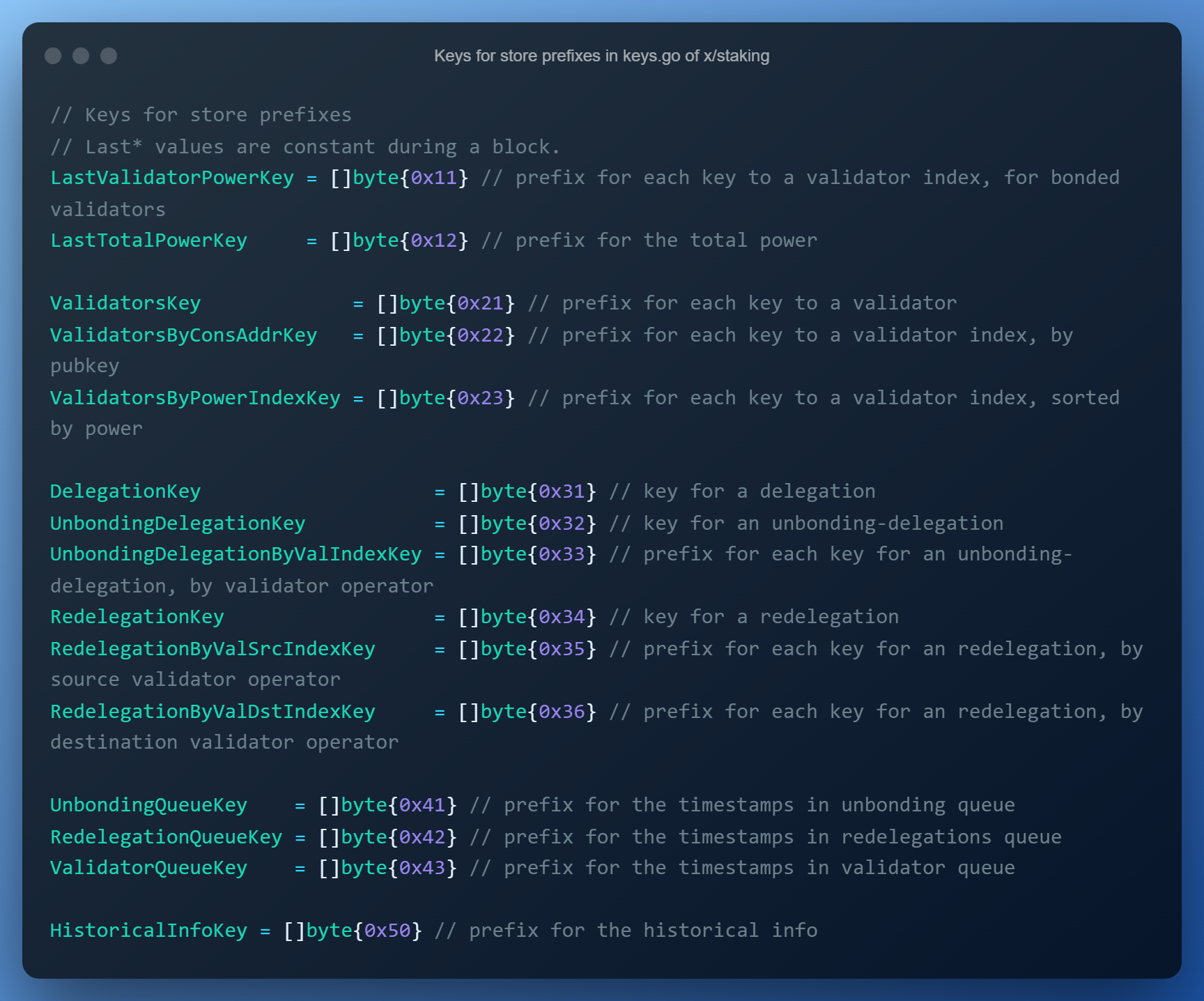This screenshot has width=1204, height=1001.
Task: Click the hex value 0x42
Action: click(422, 837)
